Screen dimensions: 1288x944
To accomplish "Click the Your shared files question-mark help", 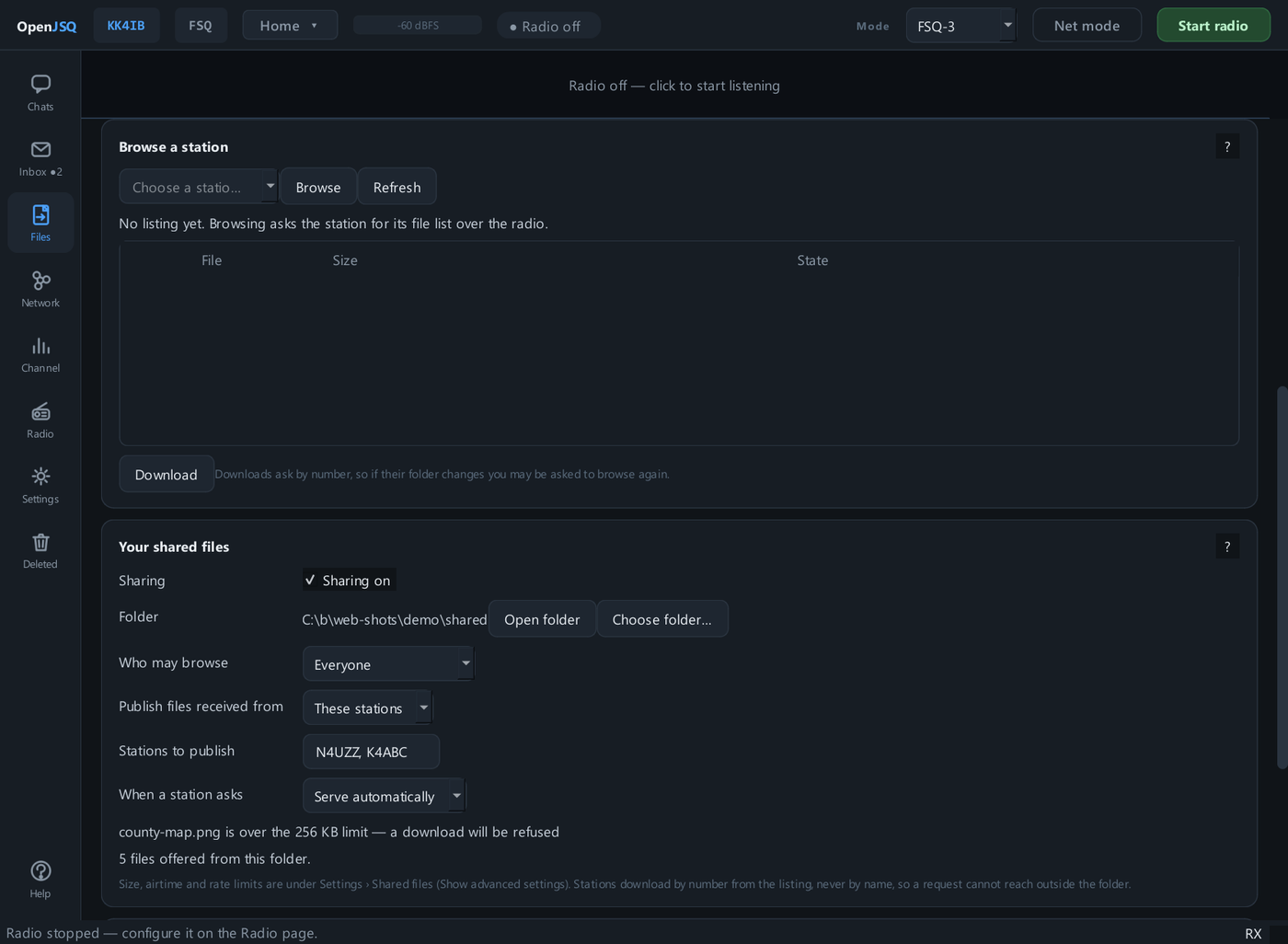I will click(1227, 547).
